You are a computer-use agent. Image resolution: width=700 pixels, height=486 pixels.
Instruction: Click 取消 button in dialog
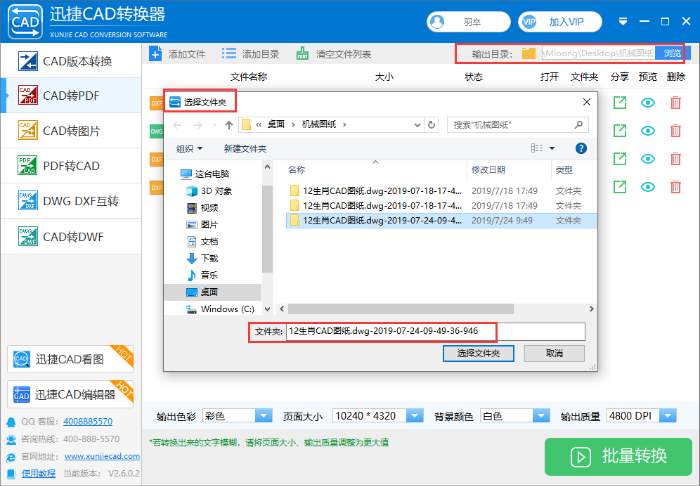tap(554, 353)
